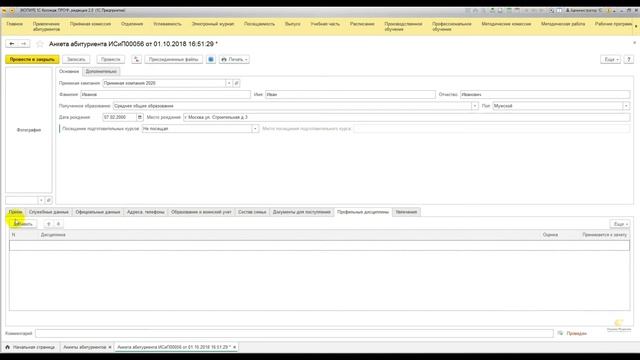
Task: Switch to the Увлечения tab
Action: pos(407,212)
